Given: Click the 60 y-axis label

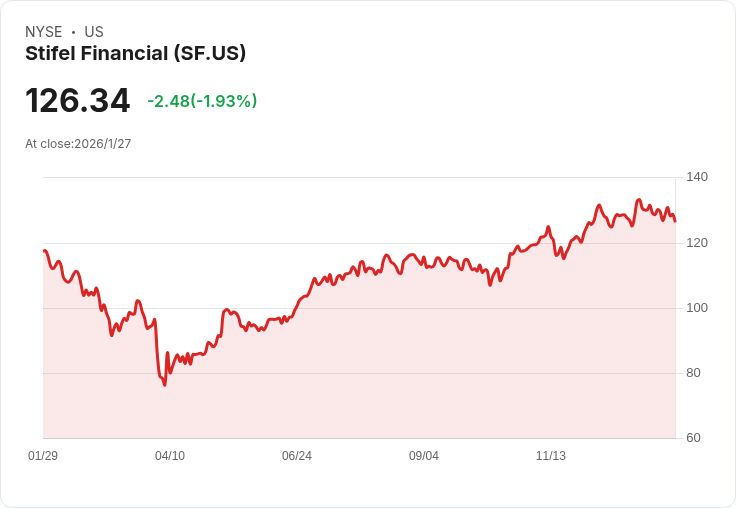Looking at the screenshot, I should 693,438.
